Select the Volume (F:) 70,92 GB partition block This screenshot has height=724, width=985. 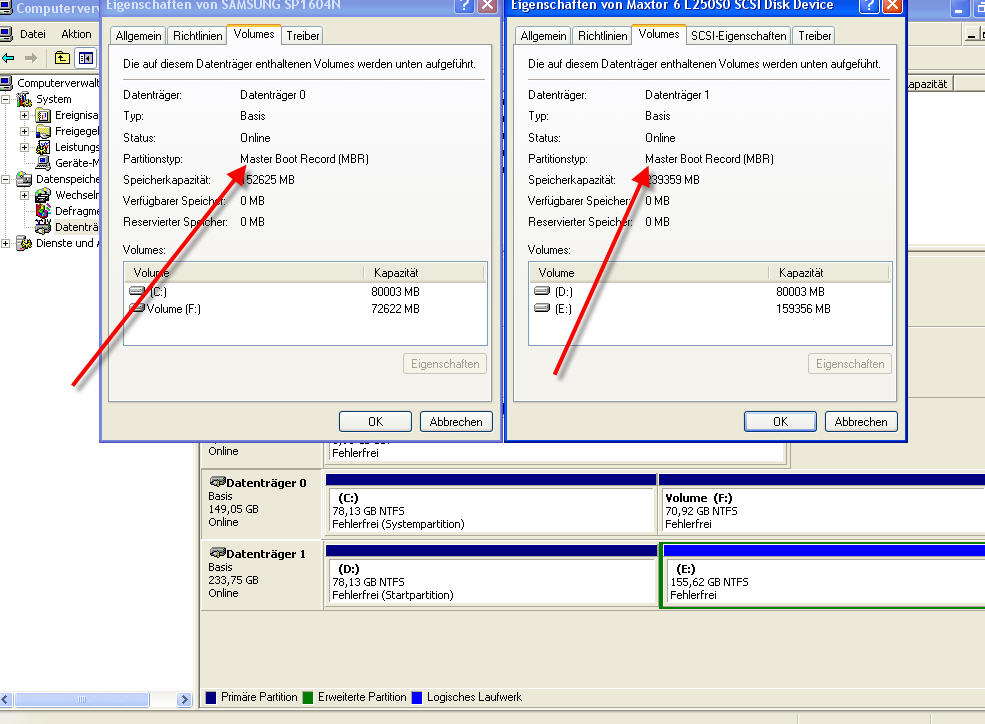[822, 506]
